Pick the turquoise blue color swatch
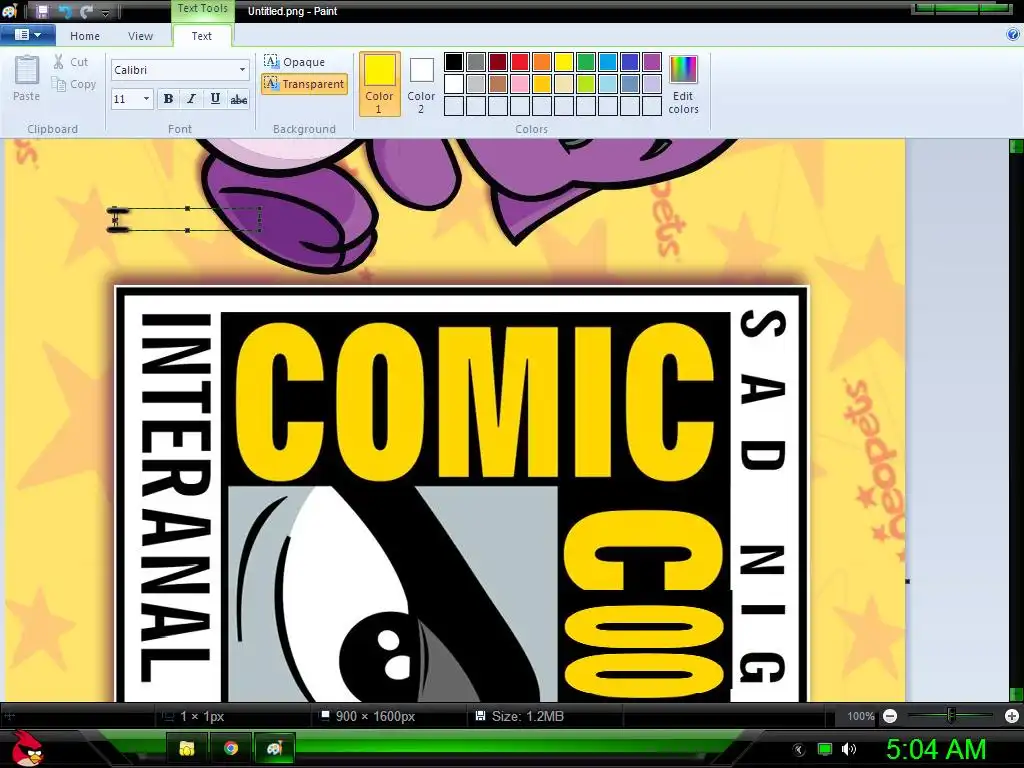The width and height of the screenshot is (1024, 768). pos(608,62)
